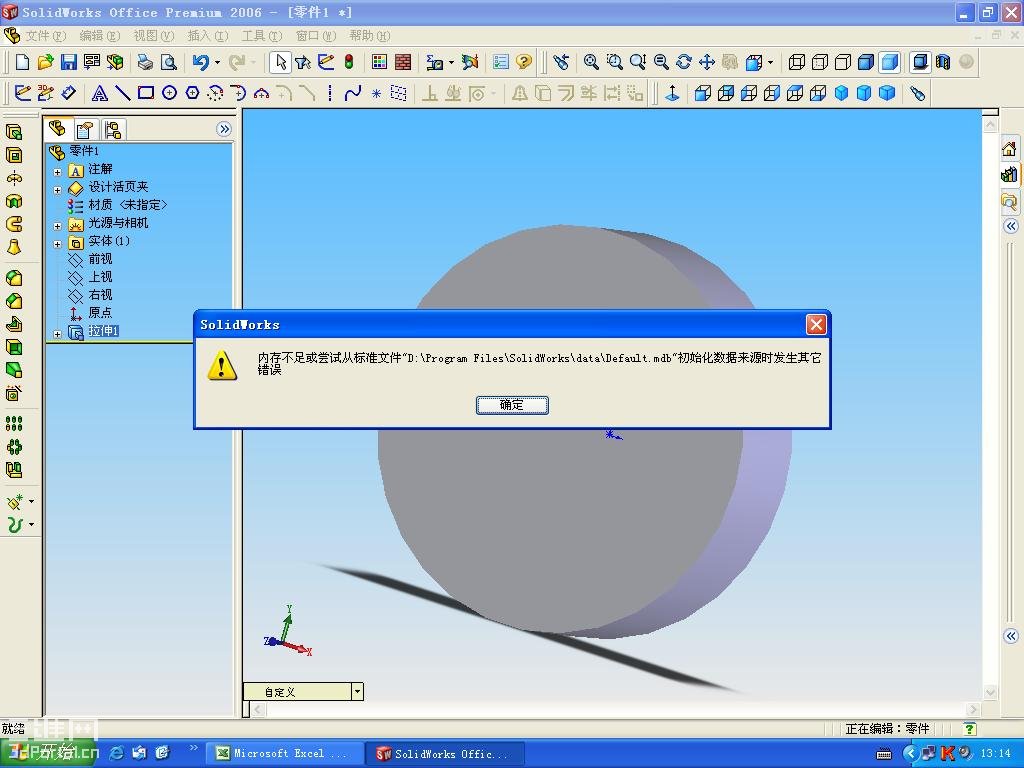Expand the 实体(1) tree node
1024x768 pixels.
pos(57,244)
